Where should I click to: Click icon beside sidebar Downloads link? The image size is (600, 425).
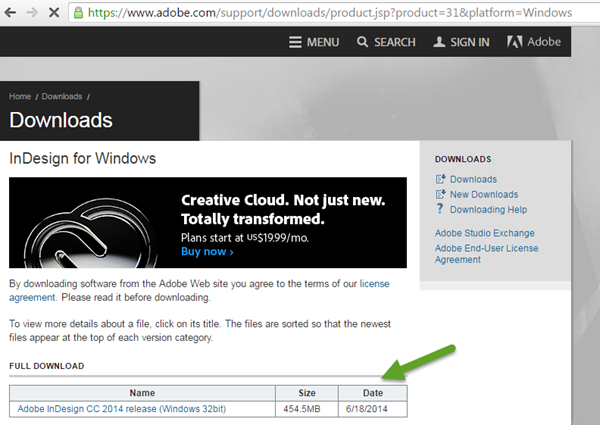point(440,179)
